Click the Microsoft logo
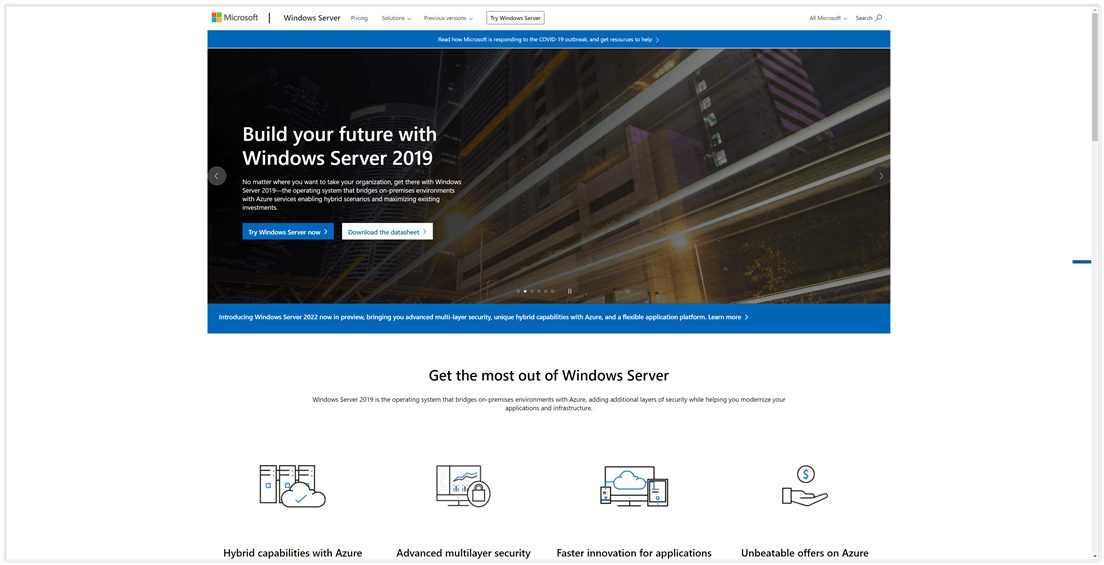1104x565 pixels. coord(235,18)
